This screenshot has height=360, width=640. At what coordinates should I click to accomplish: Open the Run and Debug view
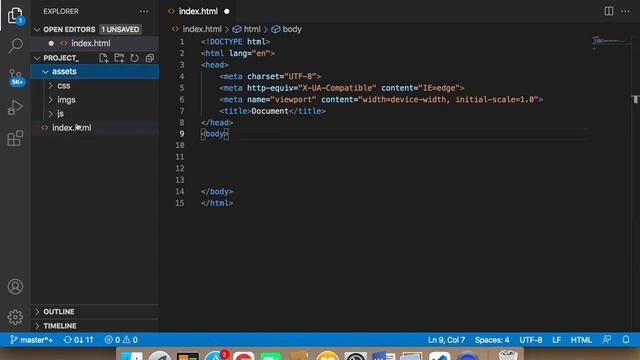(15, 107)
